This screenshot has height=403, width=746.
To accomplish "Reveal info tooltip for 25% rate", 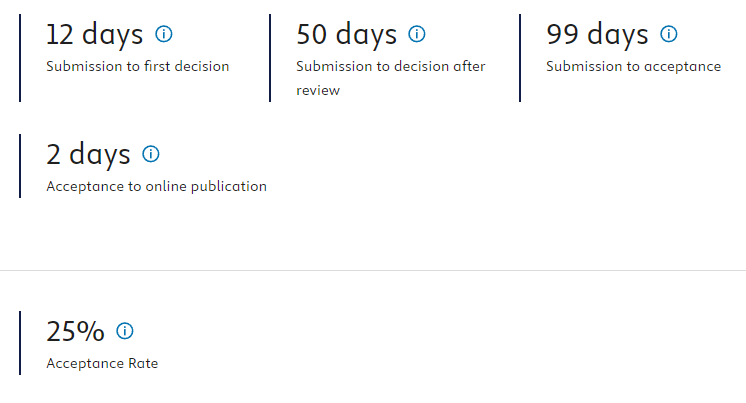I will tap(125, 331).
